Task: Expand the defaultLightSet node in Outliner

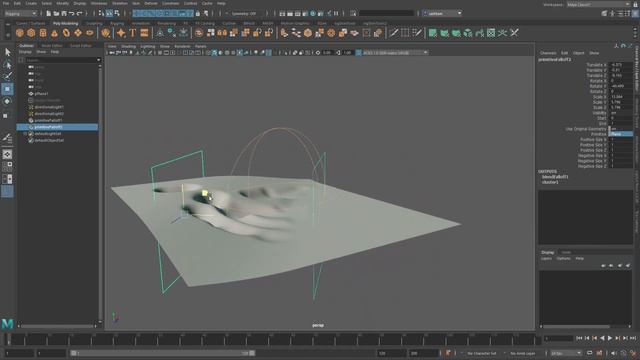Action: 25,134
